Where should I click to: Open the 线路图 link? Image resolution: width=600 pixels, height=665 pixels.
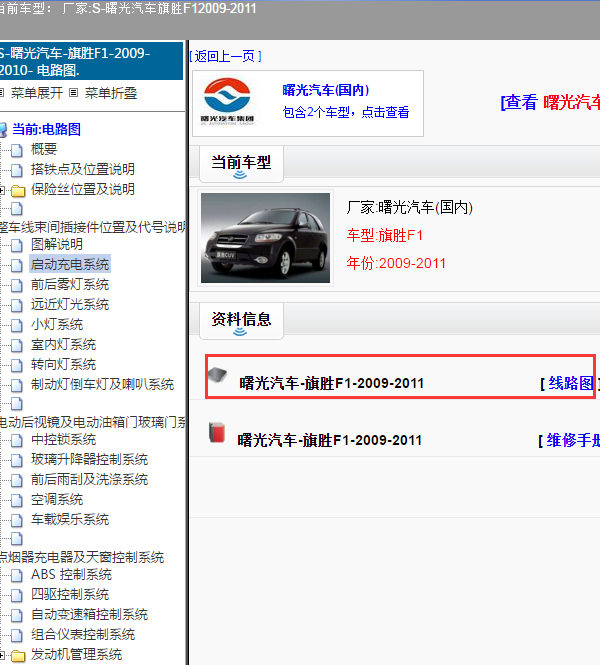coord(571,383)
